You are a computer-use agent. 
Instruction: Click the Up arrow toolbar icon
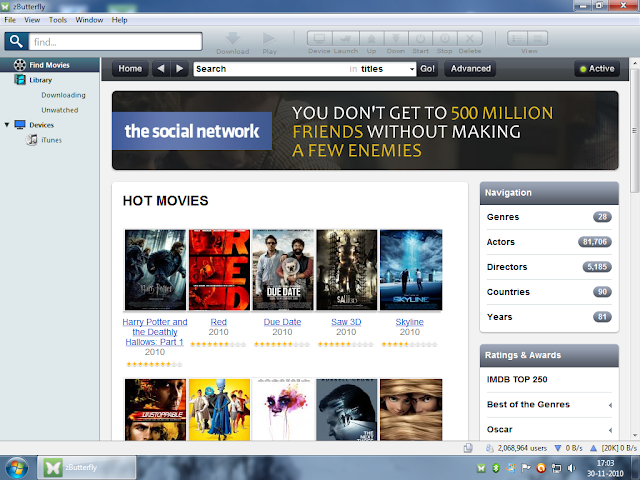pyautogui.click(x=371, y=38)
